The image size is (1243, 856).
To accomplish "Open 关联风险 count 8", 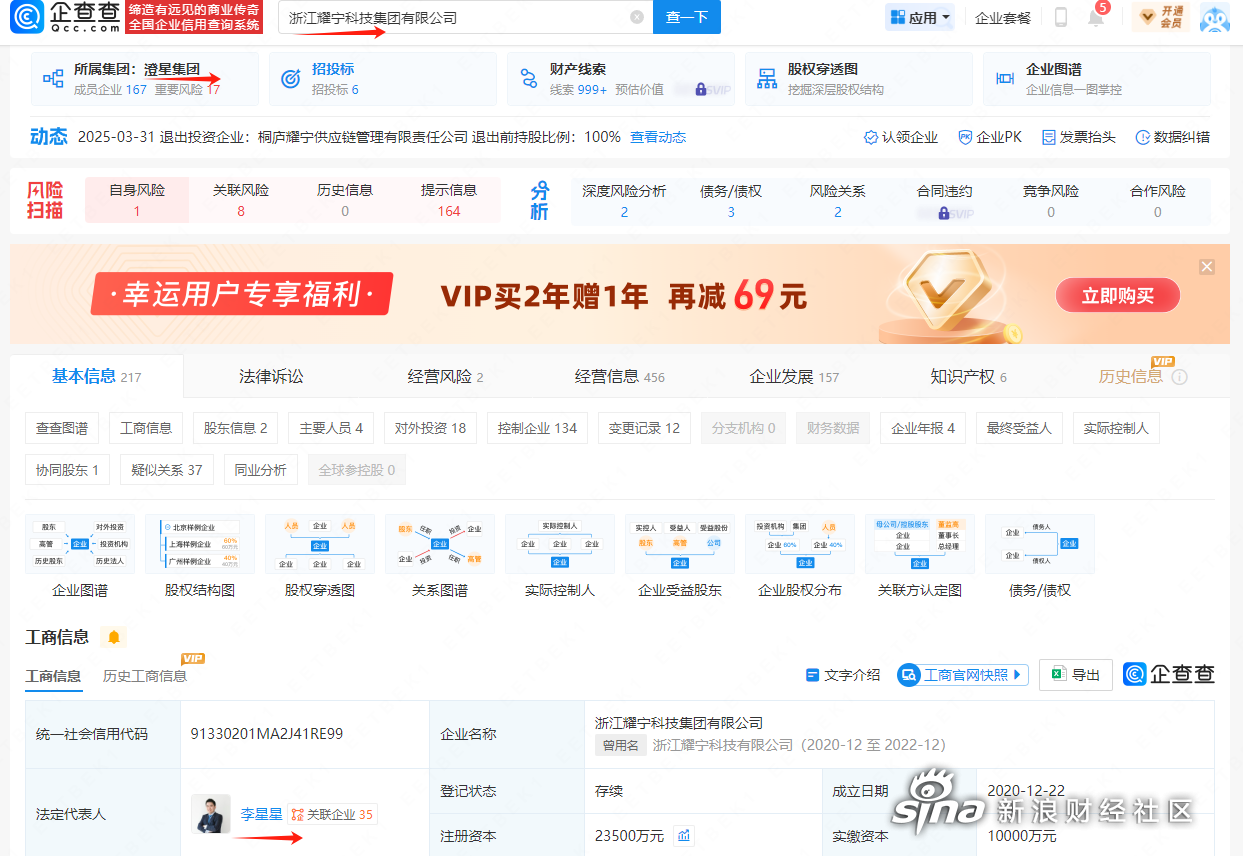I will coord(241,200).
